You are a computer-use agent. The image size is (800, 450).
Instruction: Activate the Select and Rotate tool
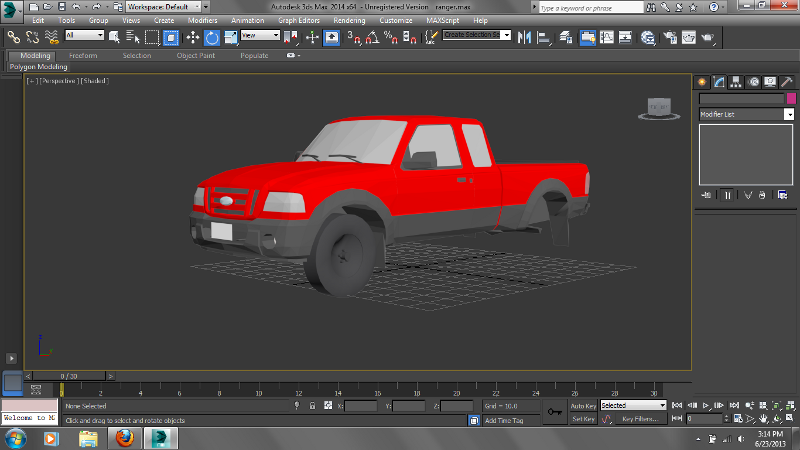[212, 37]
